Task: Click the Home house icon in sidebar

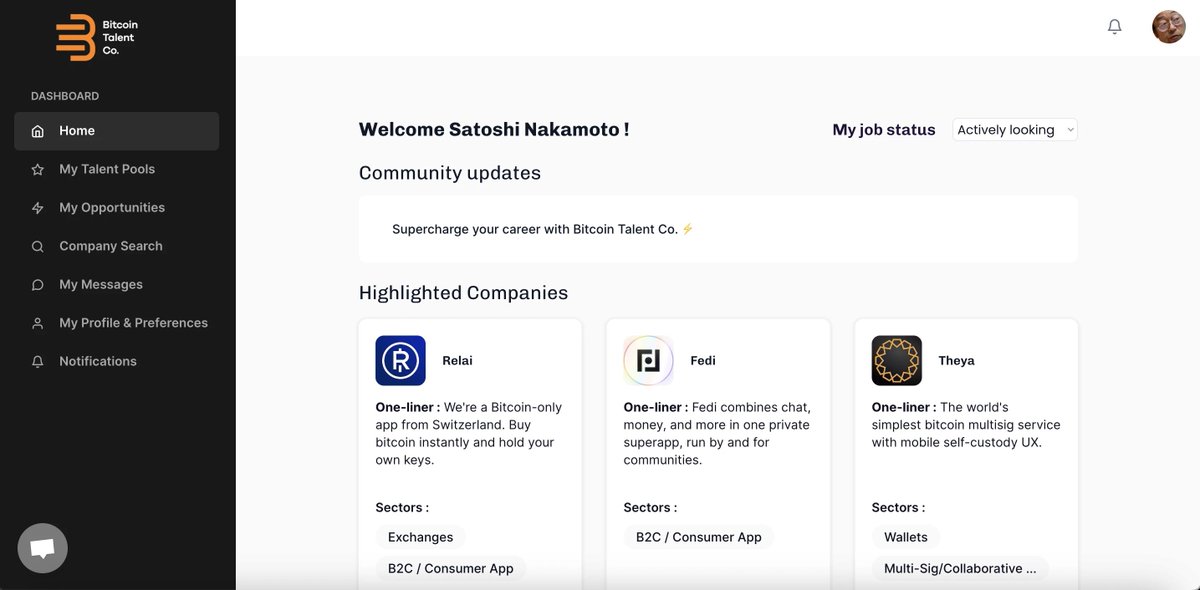Action: click(38, 131)
